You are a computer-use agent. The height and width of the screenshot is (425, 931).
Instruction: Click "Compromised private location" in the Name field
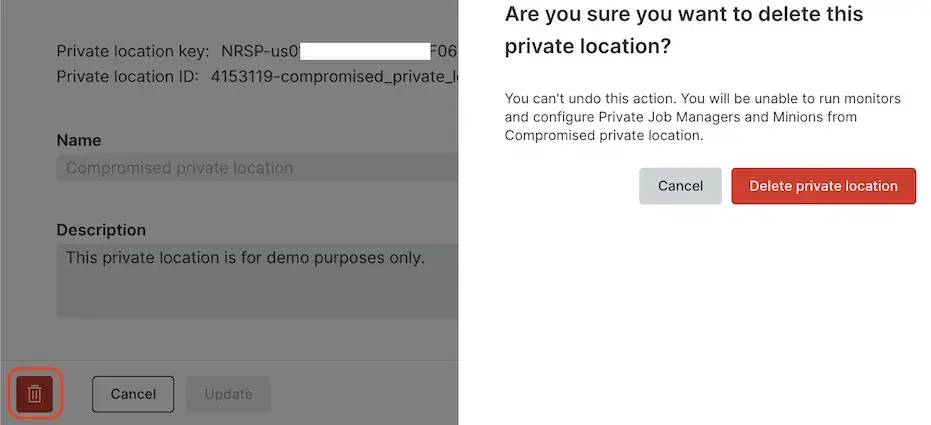click(180, 168)
